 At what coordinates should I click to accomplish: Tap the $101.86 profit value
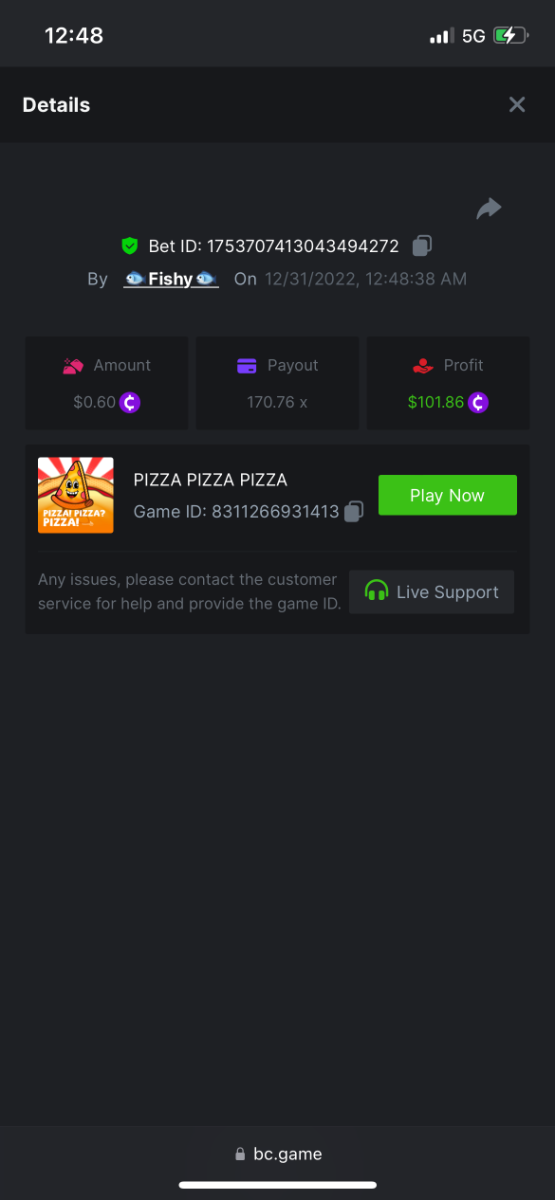tap(436, 403)
